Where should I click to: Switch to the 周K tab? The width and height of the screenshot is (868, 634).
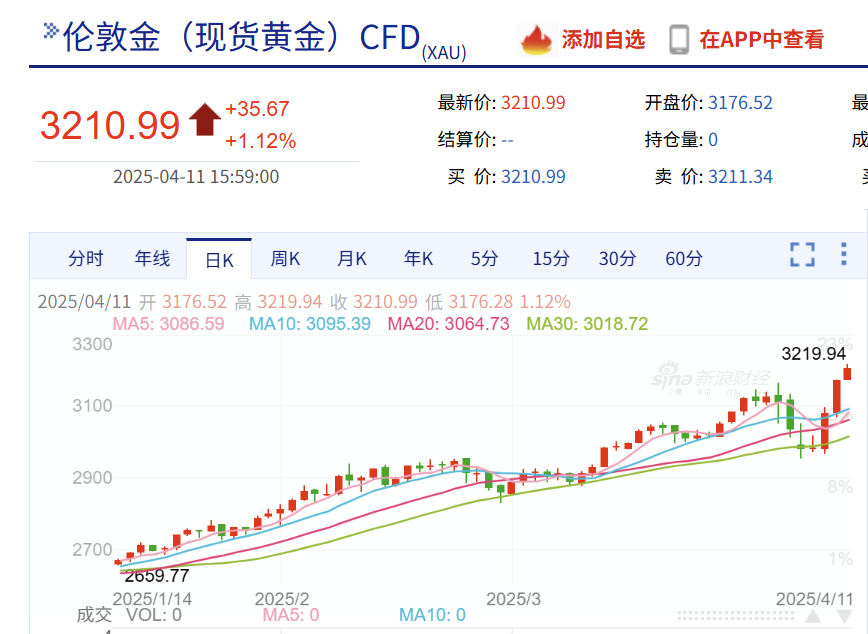(285, 258)
